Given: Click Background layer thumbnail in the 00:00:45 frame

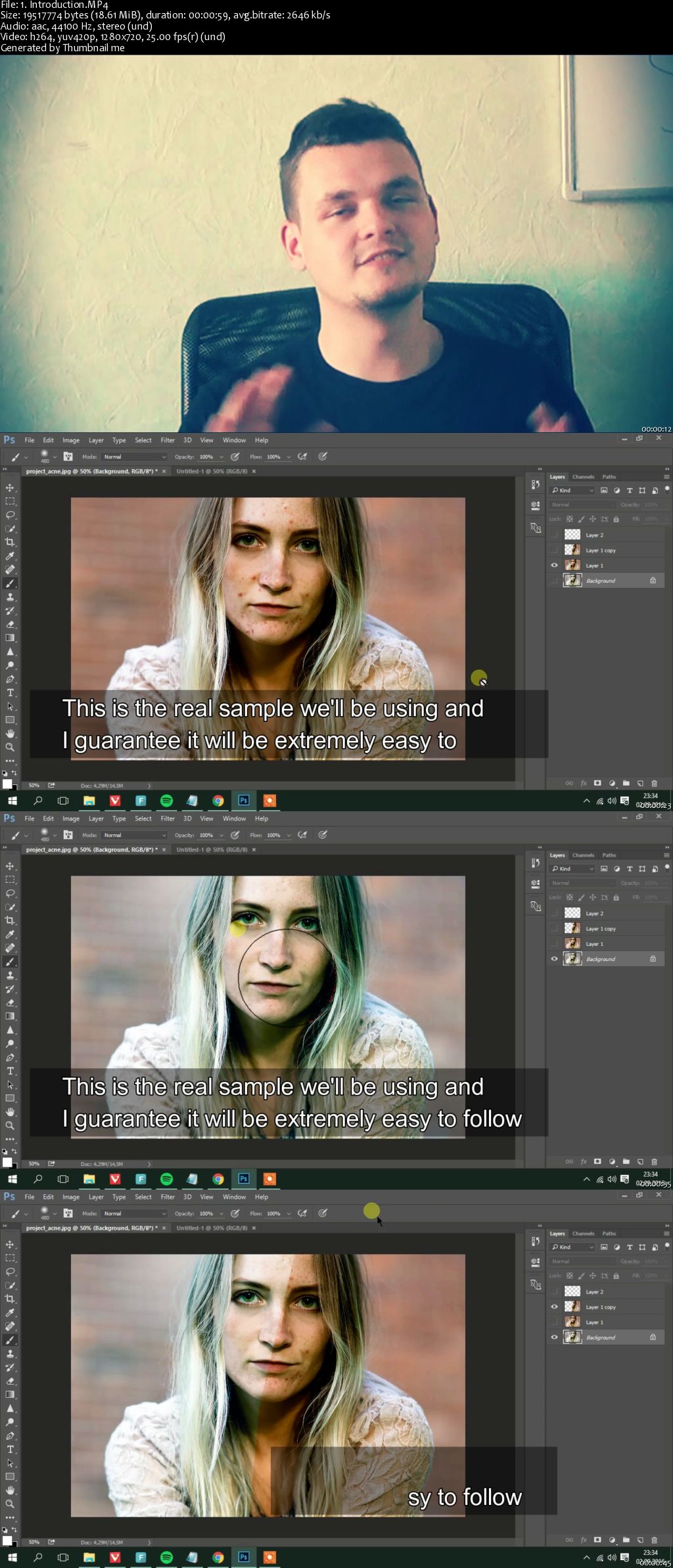Looking at the screenshot, I should 572,1337.
